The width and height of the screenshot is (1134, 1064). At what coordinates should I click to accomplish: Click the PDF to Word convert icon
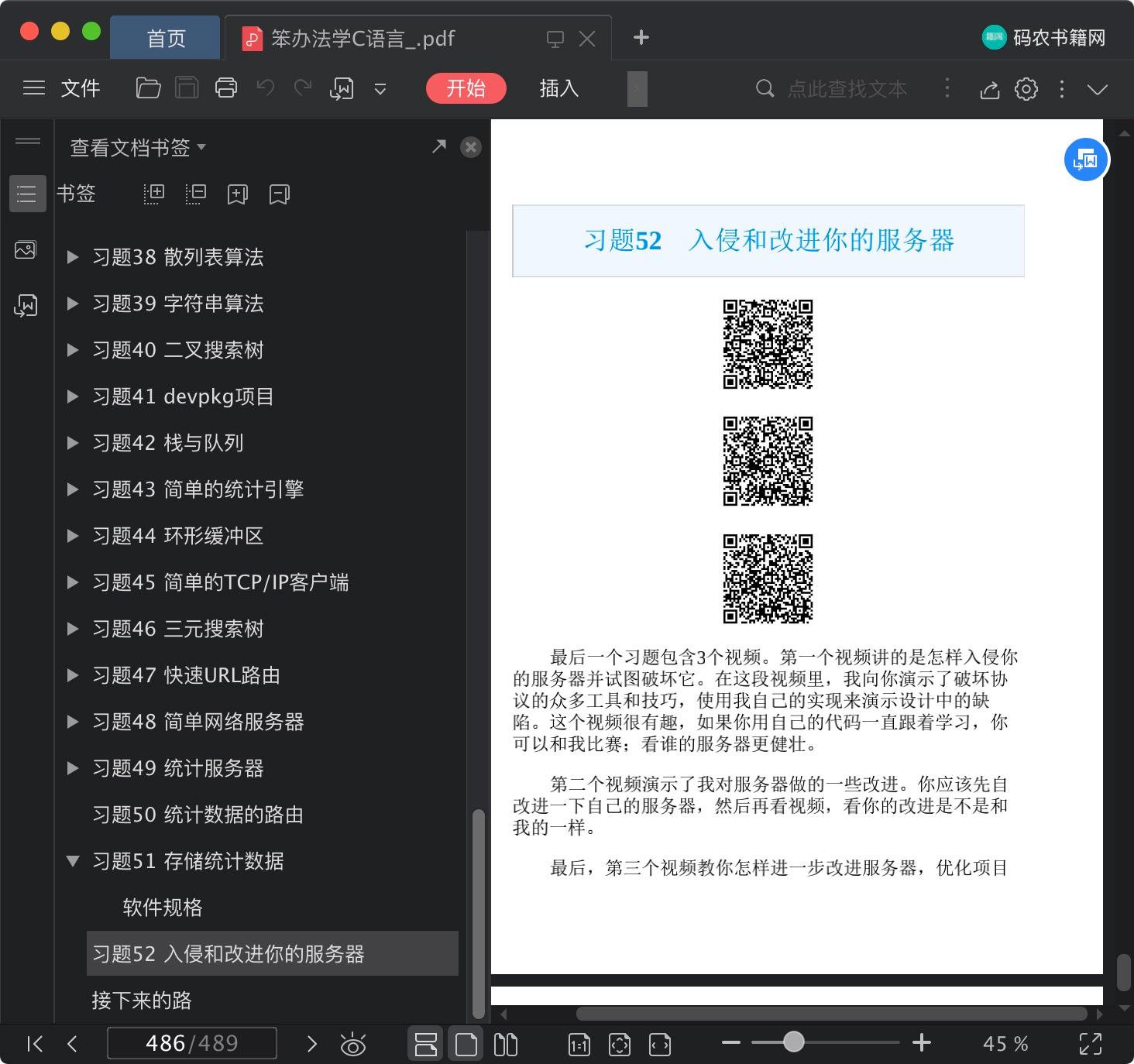342,88
